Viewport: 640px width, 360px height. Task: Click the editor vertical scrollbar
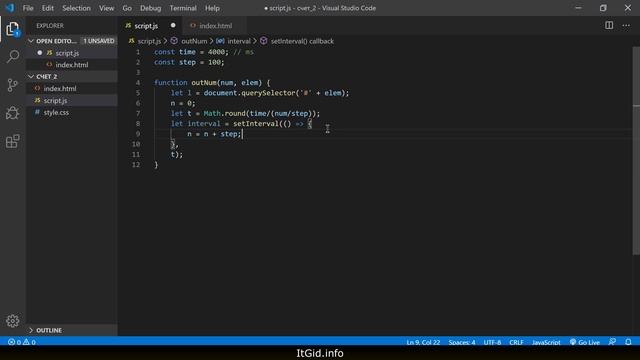(636, 151)
